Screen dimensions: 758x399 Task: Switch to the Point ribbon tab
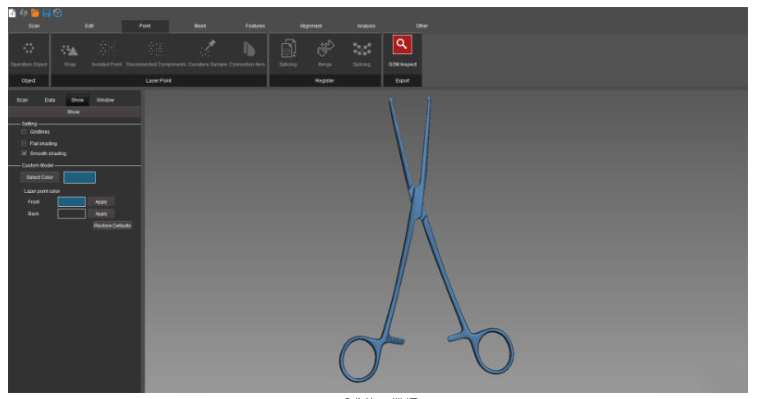[145, 26]
